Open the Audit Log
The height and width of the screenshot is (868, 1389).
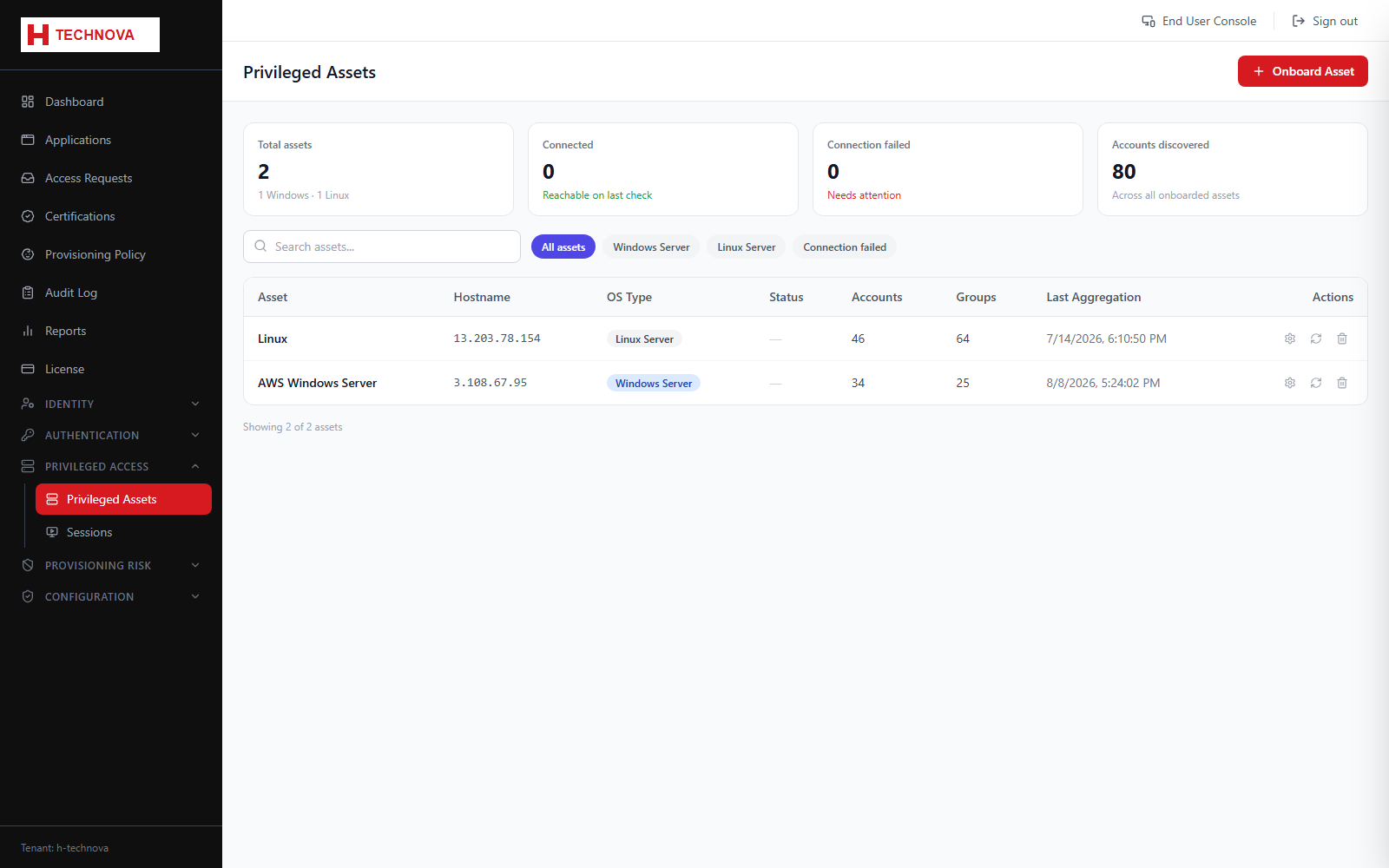pos(111,293)
